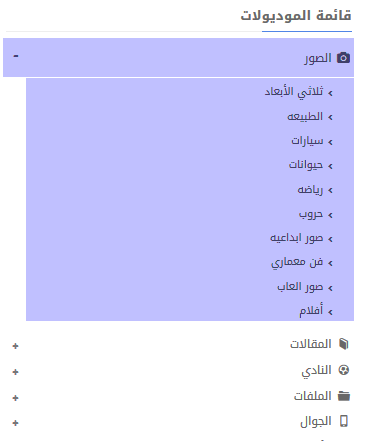Open the ثلاثي الأبعاد subcategory
This screenshot has height=441, width=371.
294,92
